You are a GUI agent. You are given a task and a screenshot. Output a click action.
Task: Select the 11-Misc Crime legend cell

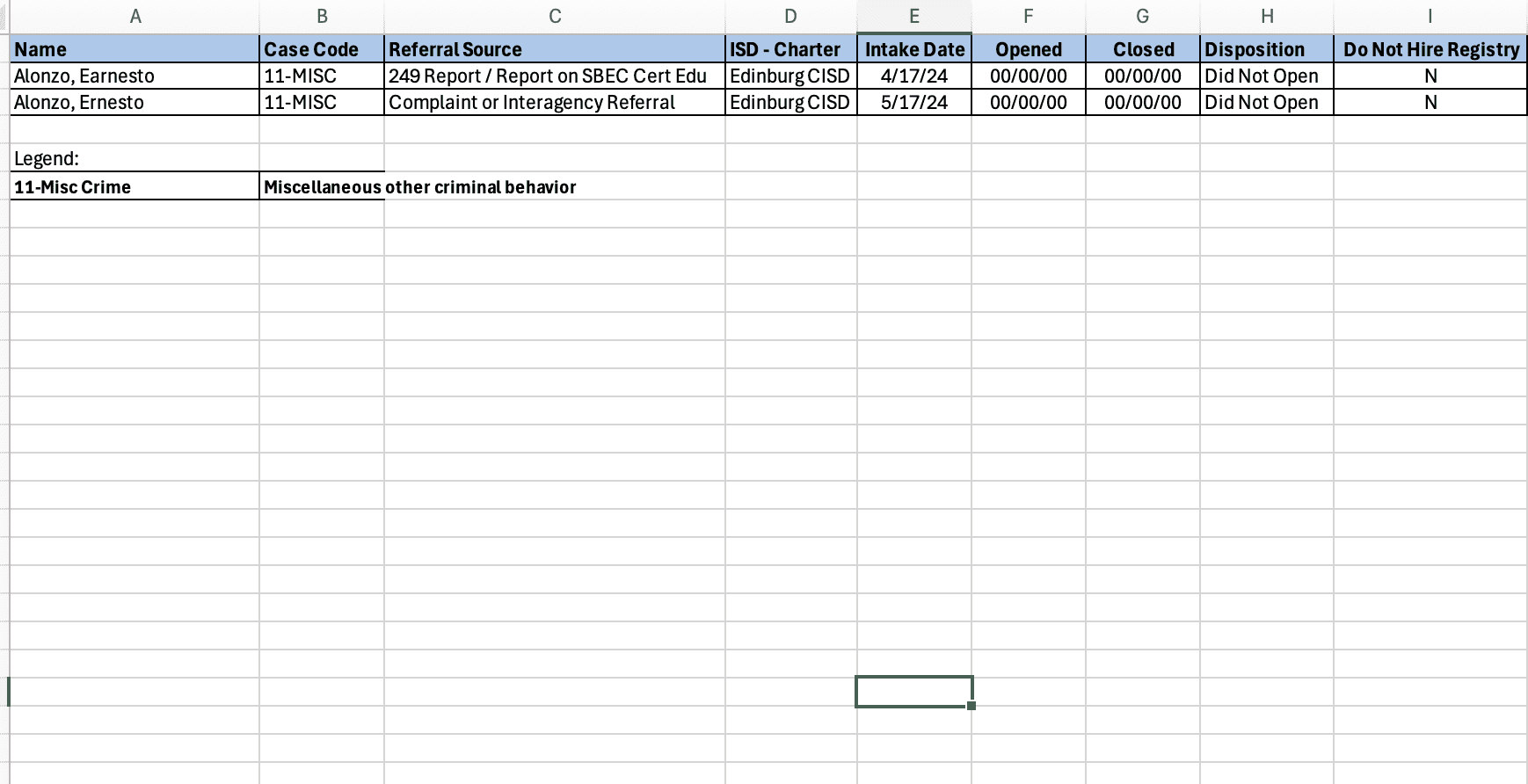135,187
